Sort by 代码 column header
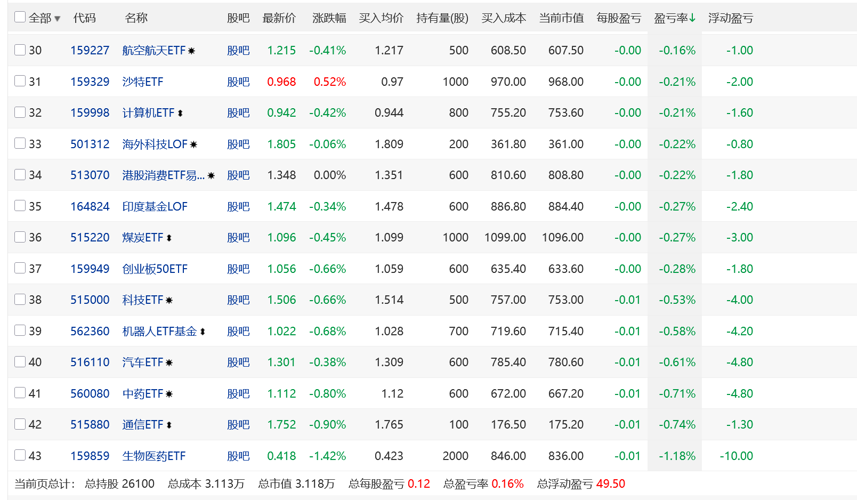 coord(84,18)
